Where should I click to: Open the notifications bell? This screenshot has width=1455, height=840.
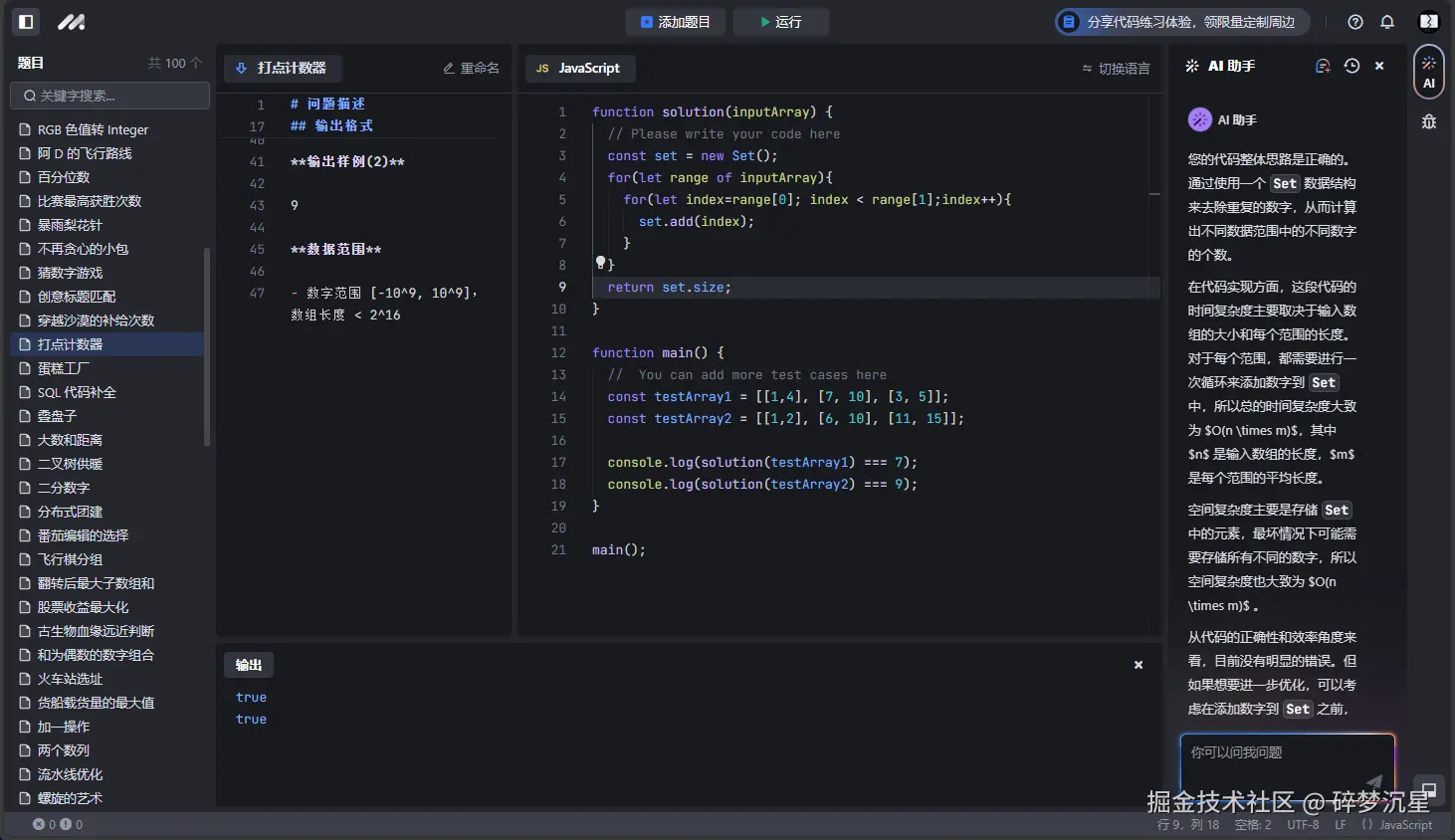click(1387, 22)
